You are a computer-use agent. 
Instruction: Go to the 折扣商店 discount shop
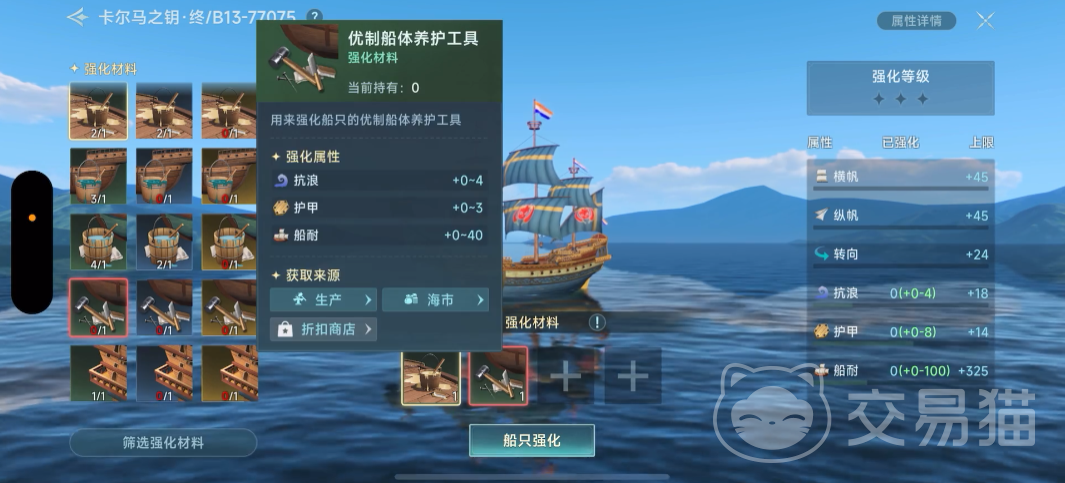point(323,329)
